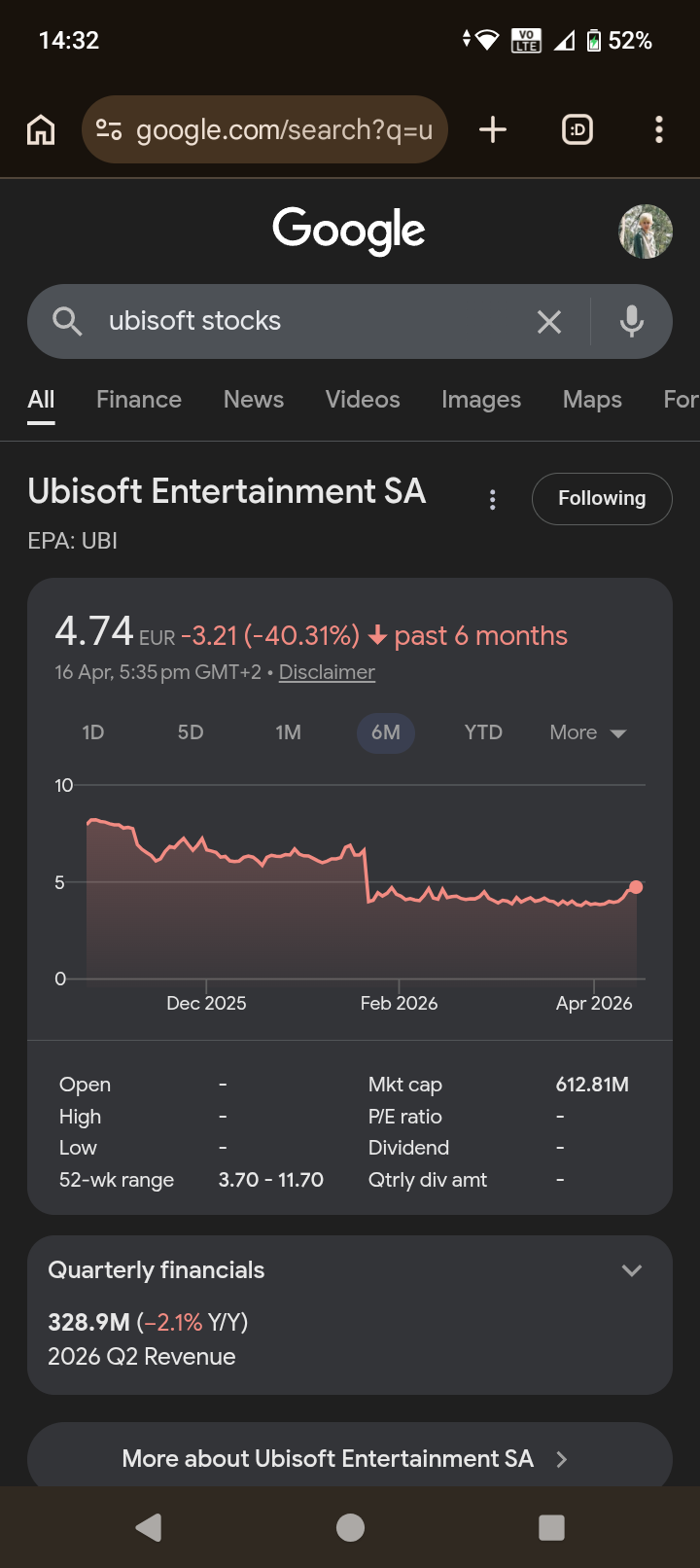The image size is (700, 1568).
Task: Open the Disclaimer link
Action: pos(327,672)
